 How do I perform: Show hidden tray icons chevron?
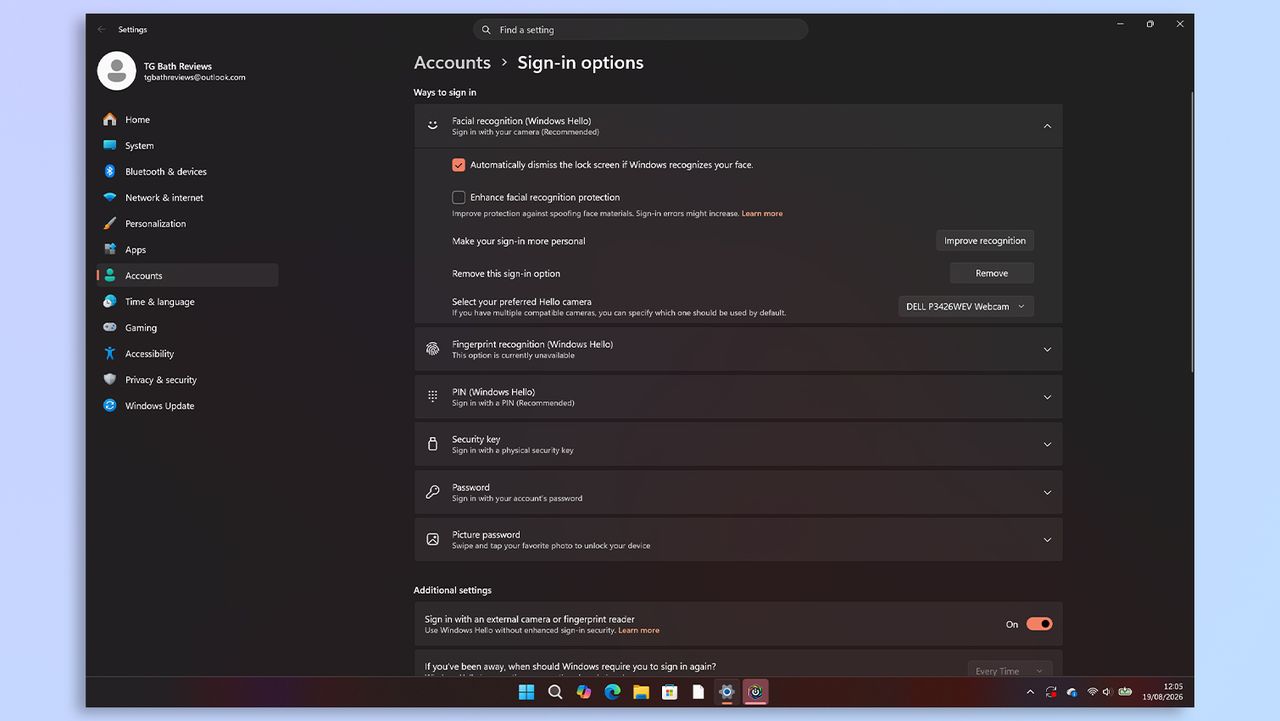(x=1030, y=692)
